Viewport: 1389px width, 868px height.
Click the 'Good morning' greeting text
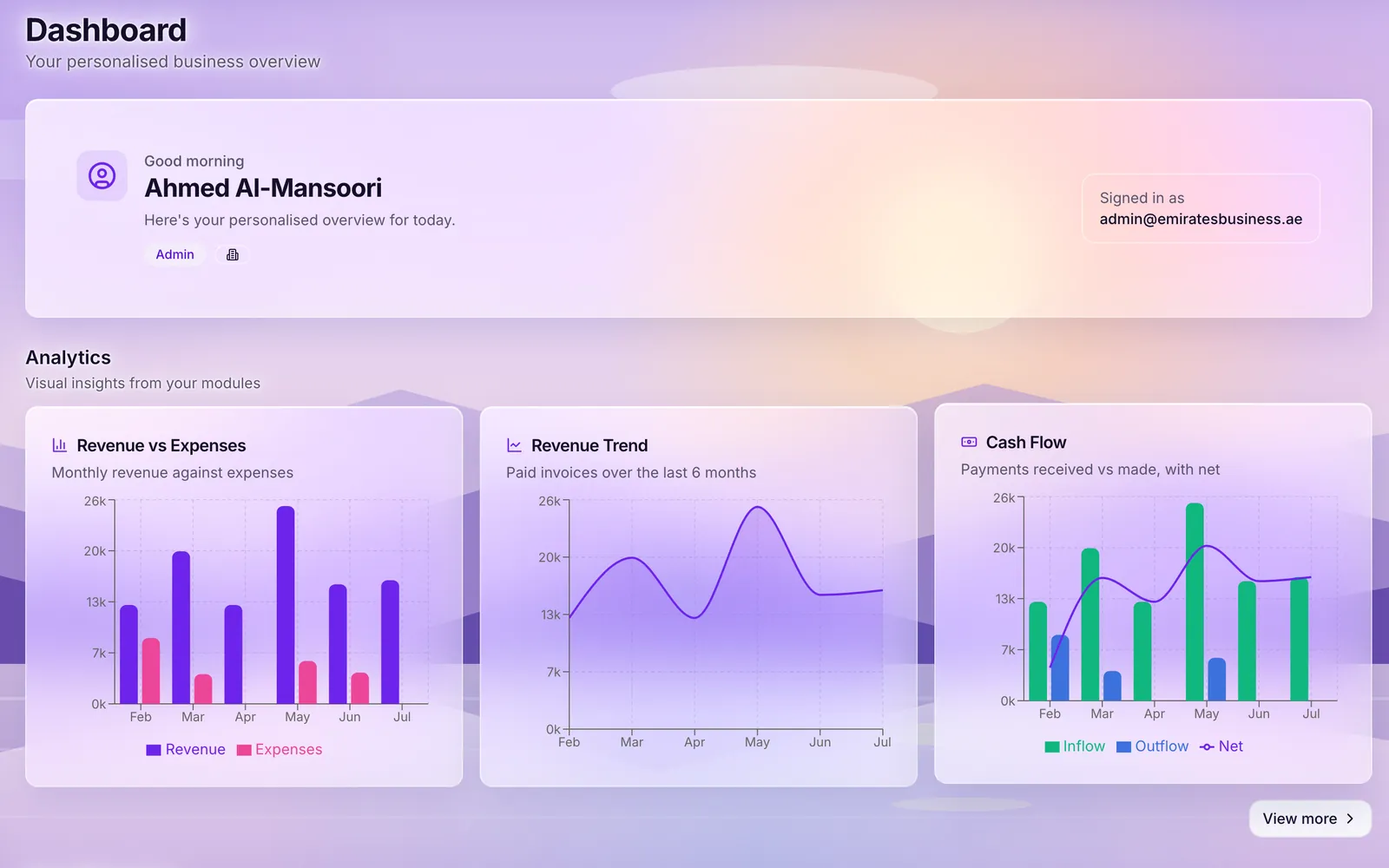pos(194,161)
